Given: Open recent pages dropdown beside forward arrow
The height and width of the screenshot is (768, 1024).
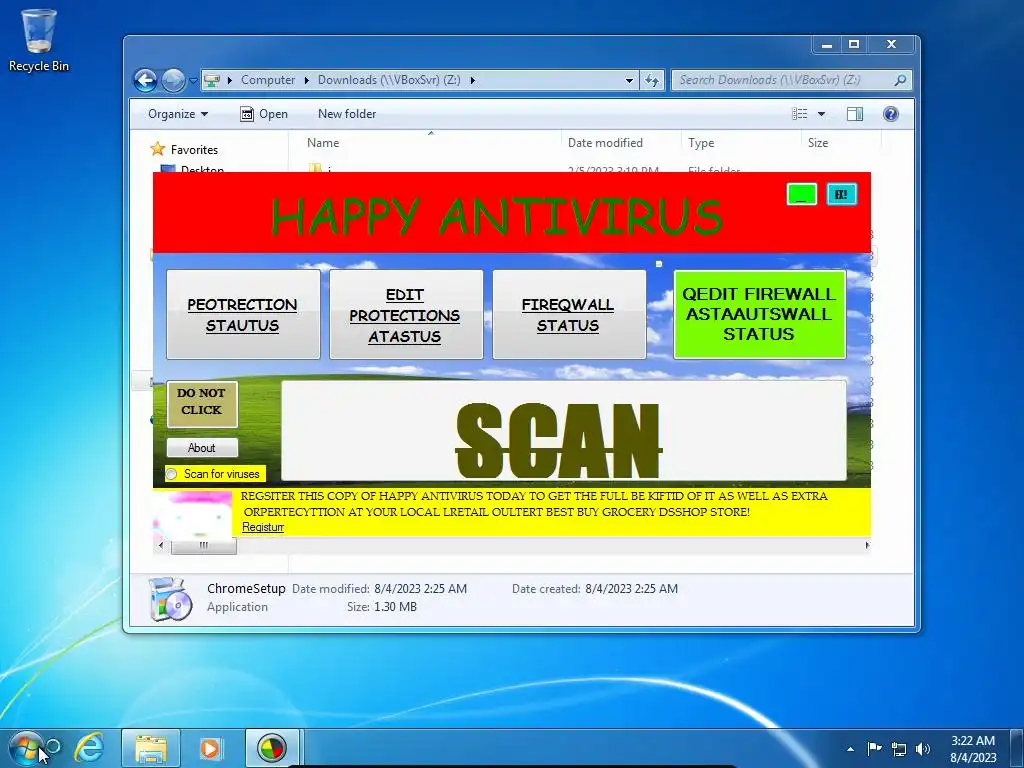Looking at the screenshot, I should point(193,81).
